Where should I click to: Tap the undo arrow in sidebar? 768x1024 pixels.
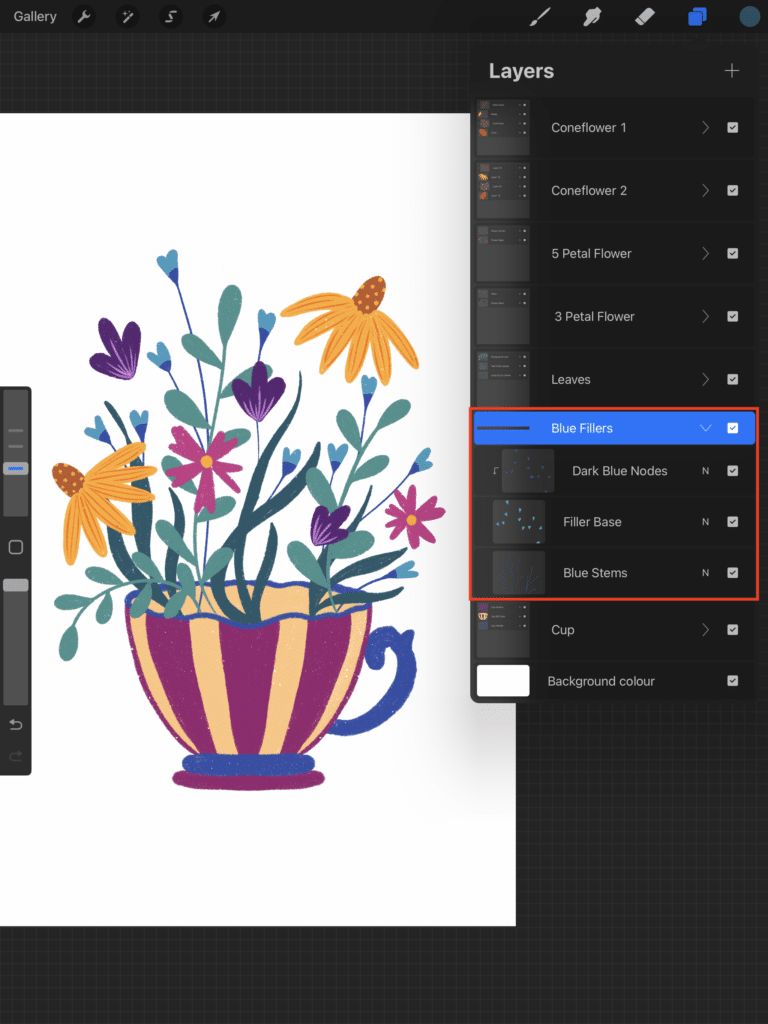point(16,724)
